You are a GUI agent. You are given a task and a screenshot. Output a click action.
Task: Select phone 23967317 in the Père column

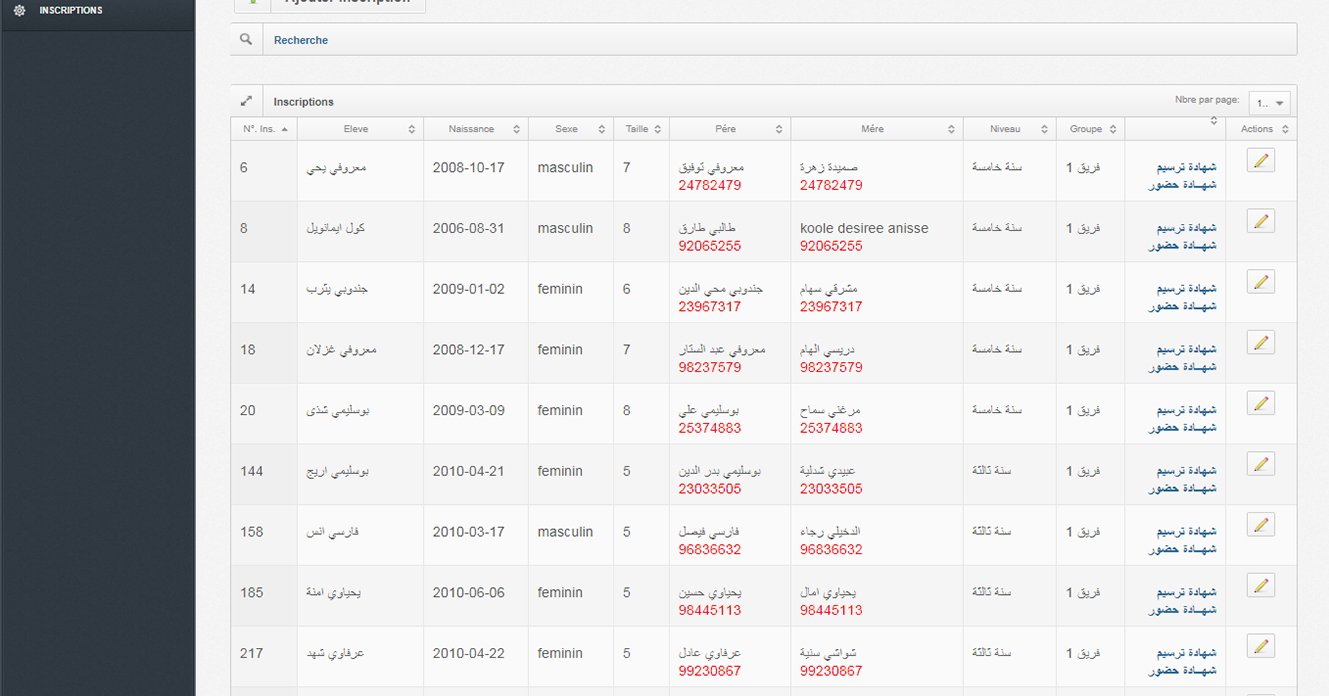click(710, 307)
